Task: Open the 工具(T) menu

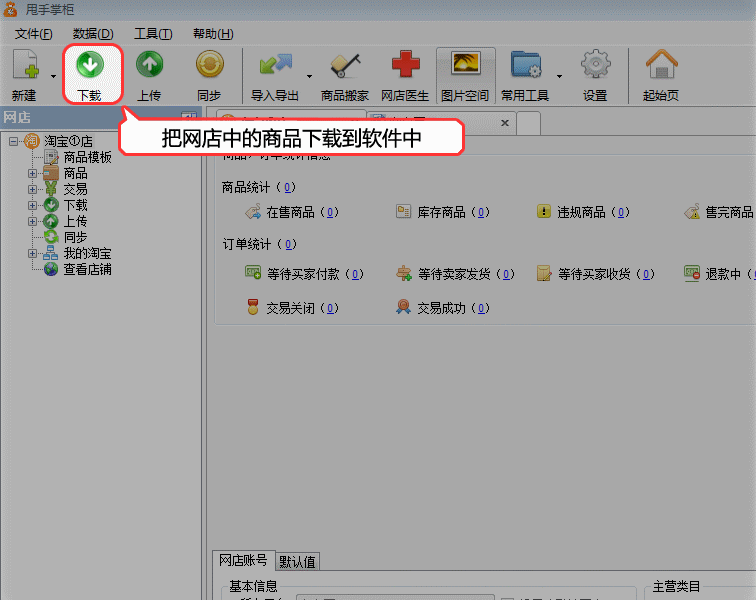Action: tap(153, 34)
